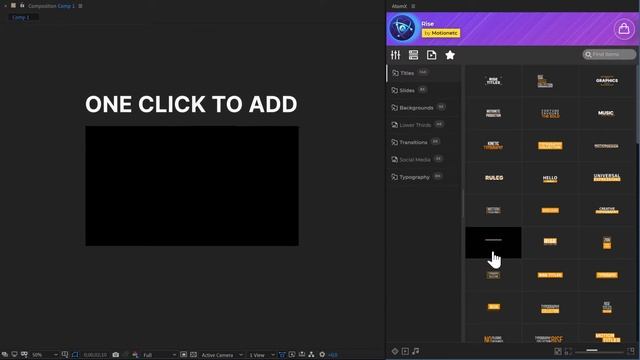Screen dimensions: 640x360
Task: Select the Titles category
Action: point(424,73)
